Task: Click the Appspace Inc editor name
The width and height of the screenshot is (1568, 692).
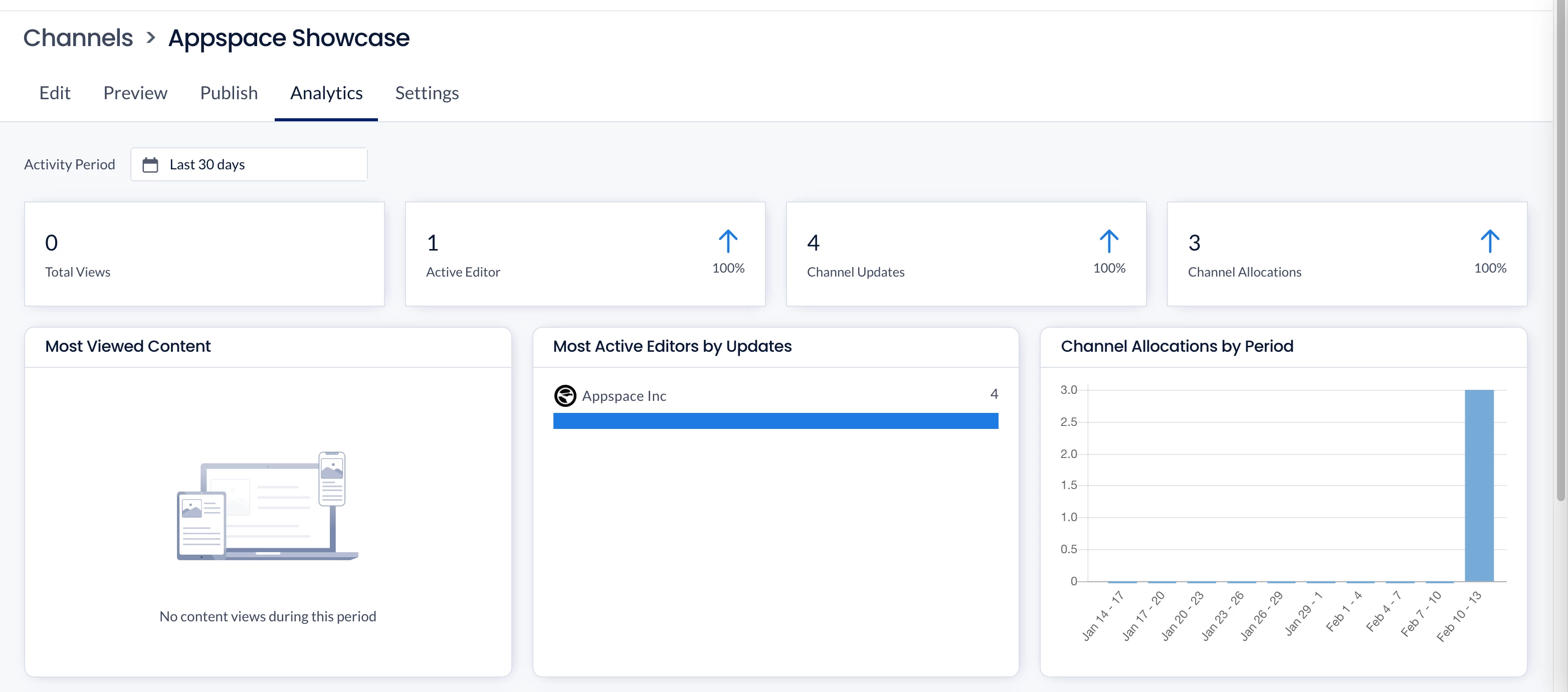Action: 624,396
